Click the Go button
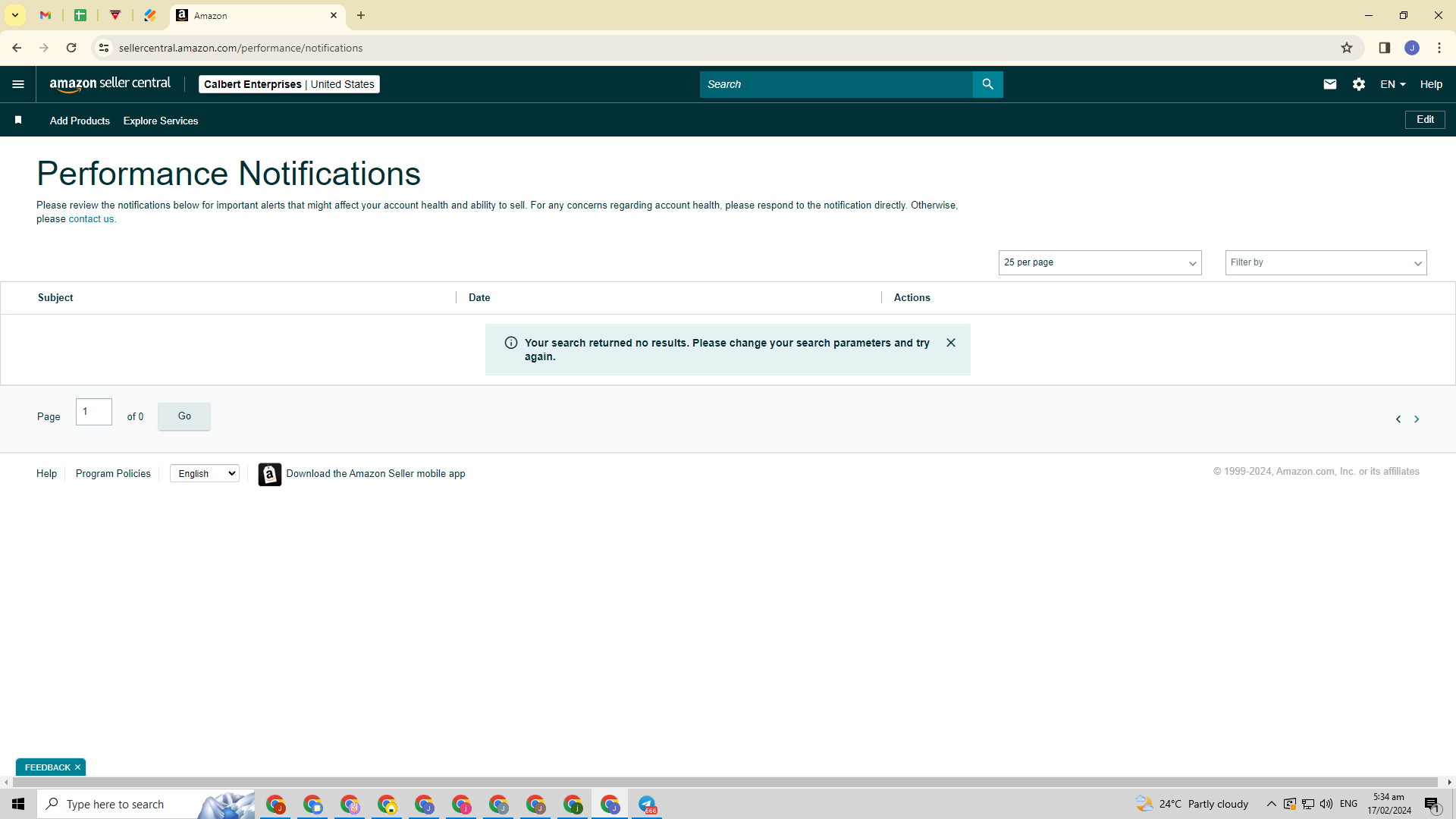This screenshot has height=819, width=1456. pyautogui.click(x=184, y=416)
